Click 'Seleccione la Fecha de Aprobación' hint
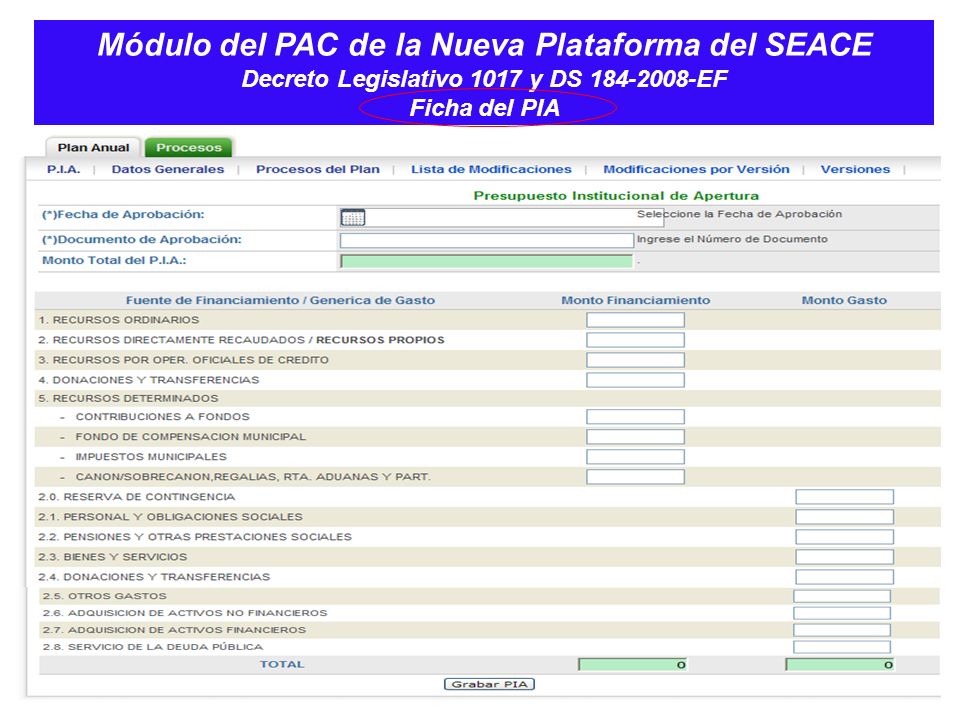Screen dimensions: 960x720 740,214
